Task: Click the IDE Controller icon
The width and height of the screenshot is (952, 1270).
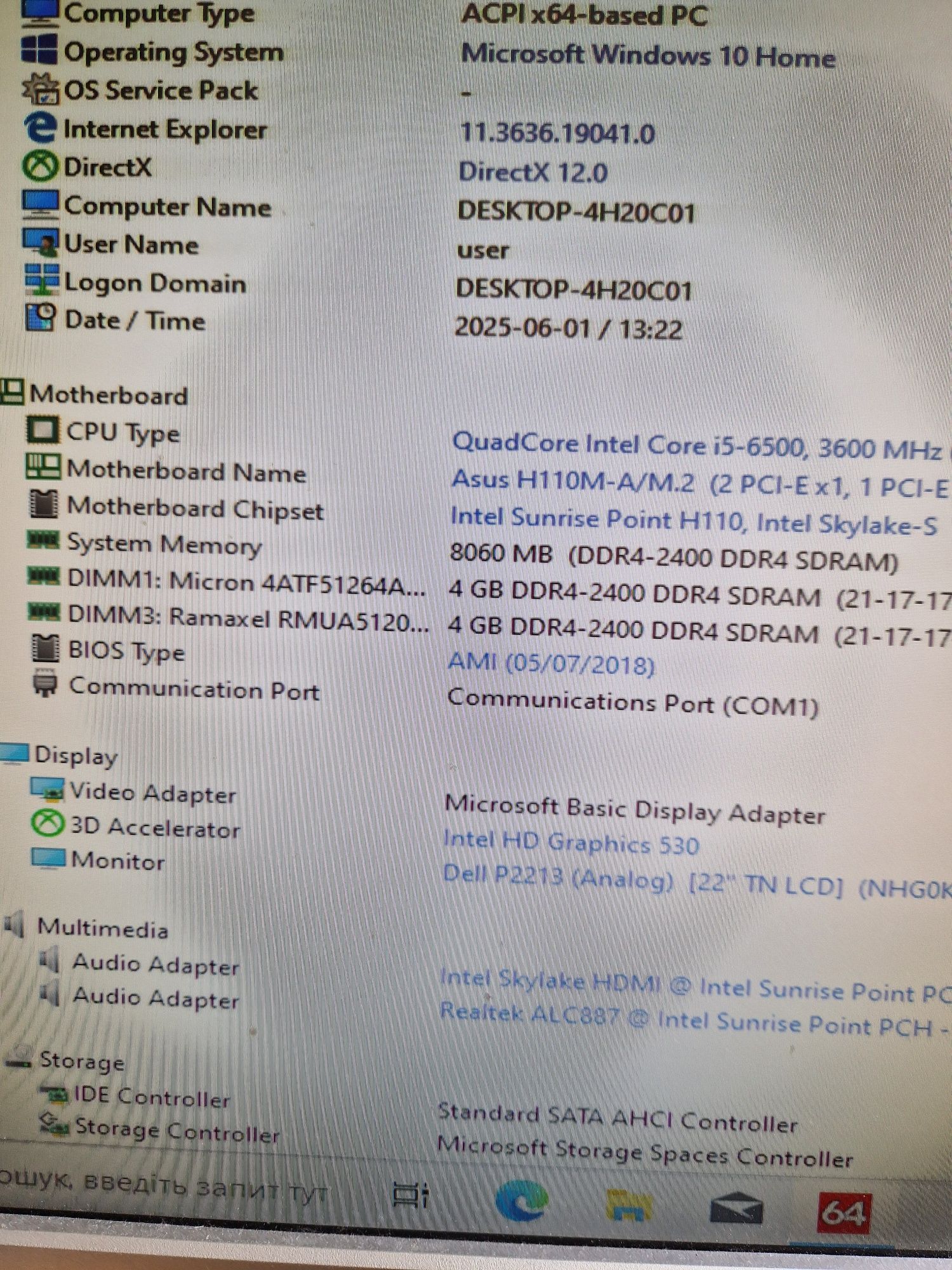Action: point(55,1093)
